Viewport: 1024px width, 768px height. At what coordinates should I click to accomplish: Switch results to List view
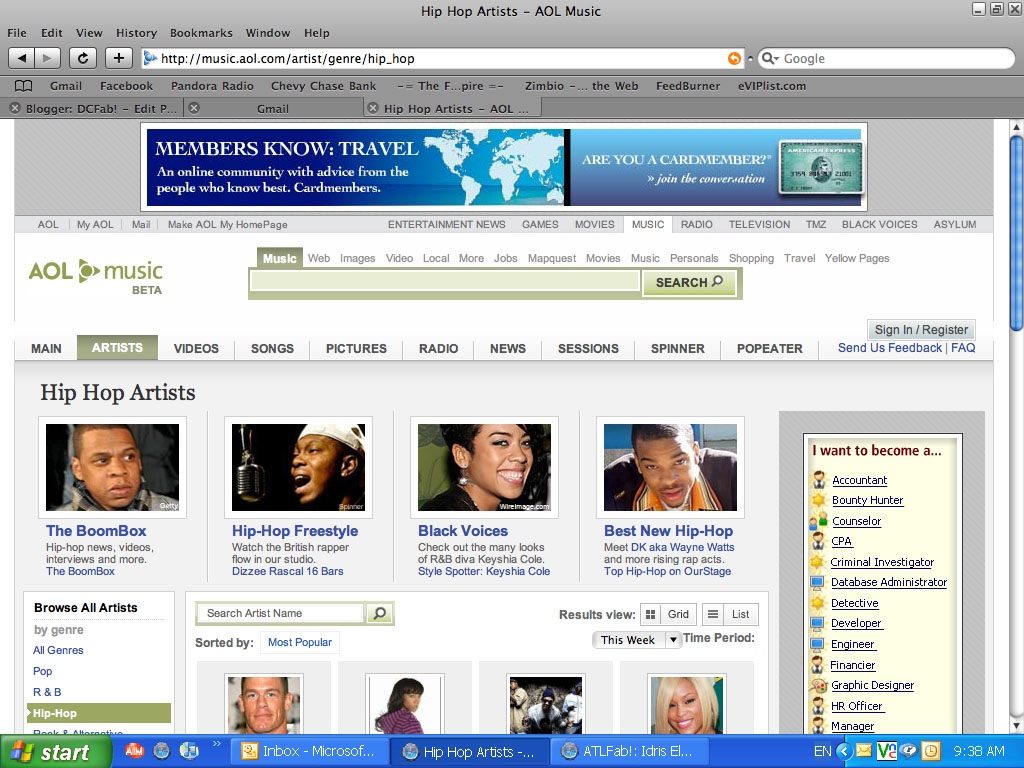coord(730,614)
